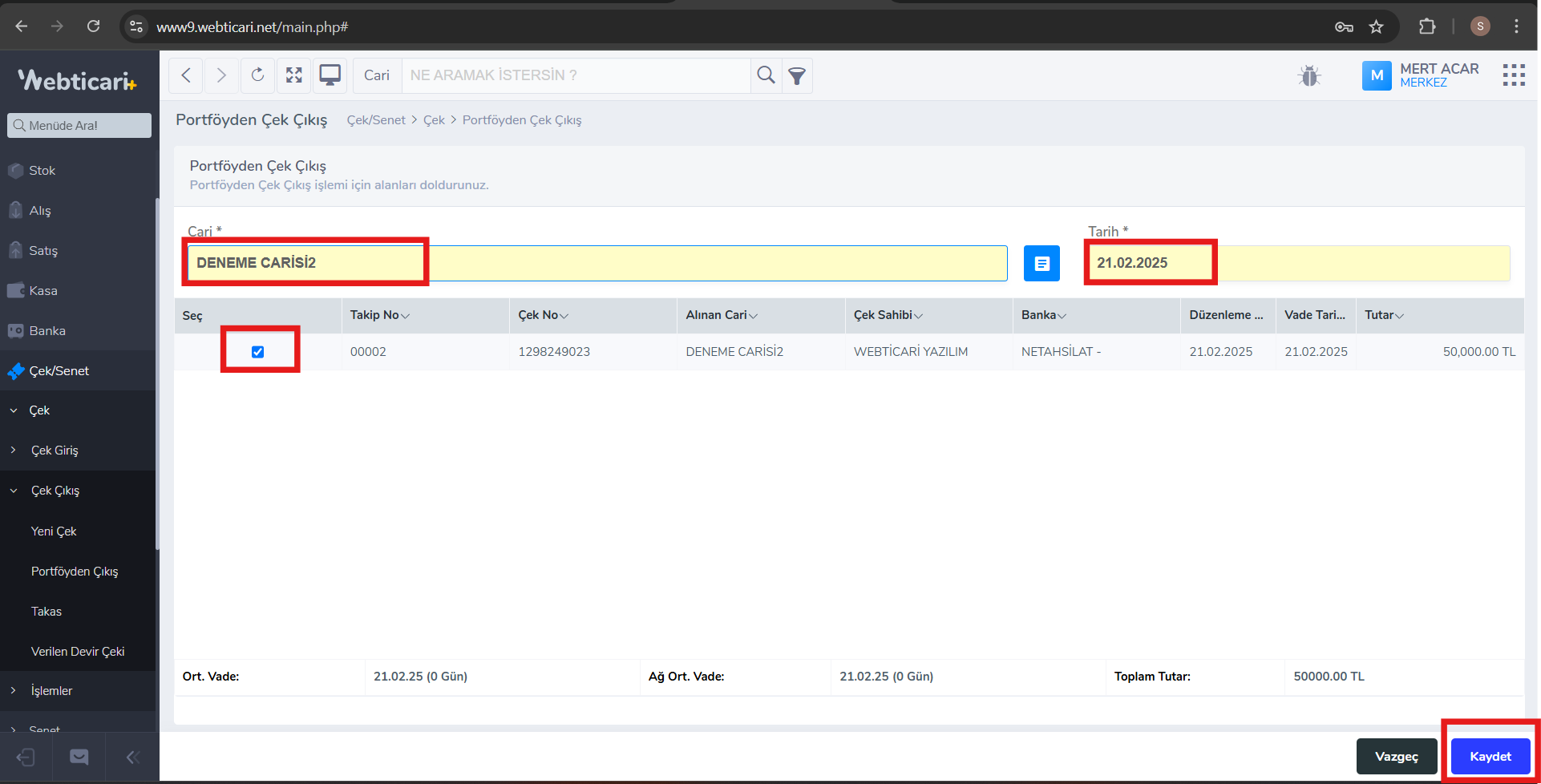Toggle fullscreen expand icon in toolbar
The width and height of the screenshot is (1541, 784).
[x=294, y=75]
